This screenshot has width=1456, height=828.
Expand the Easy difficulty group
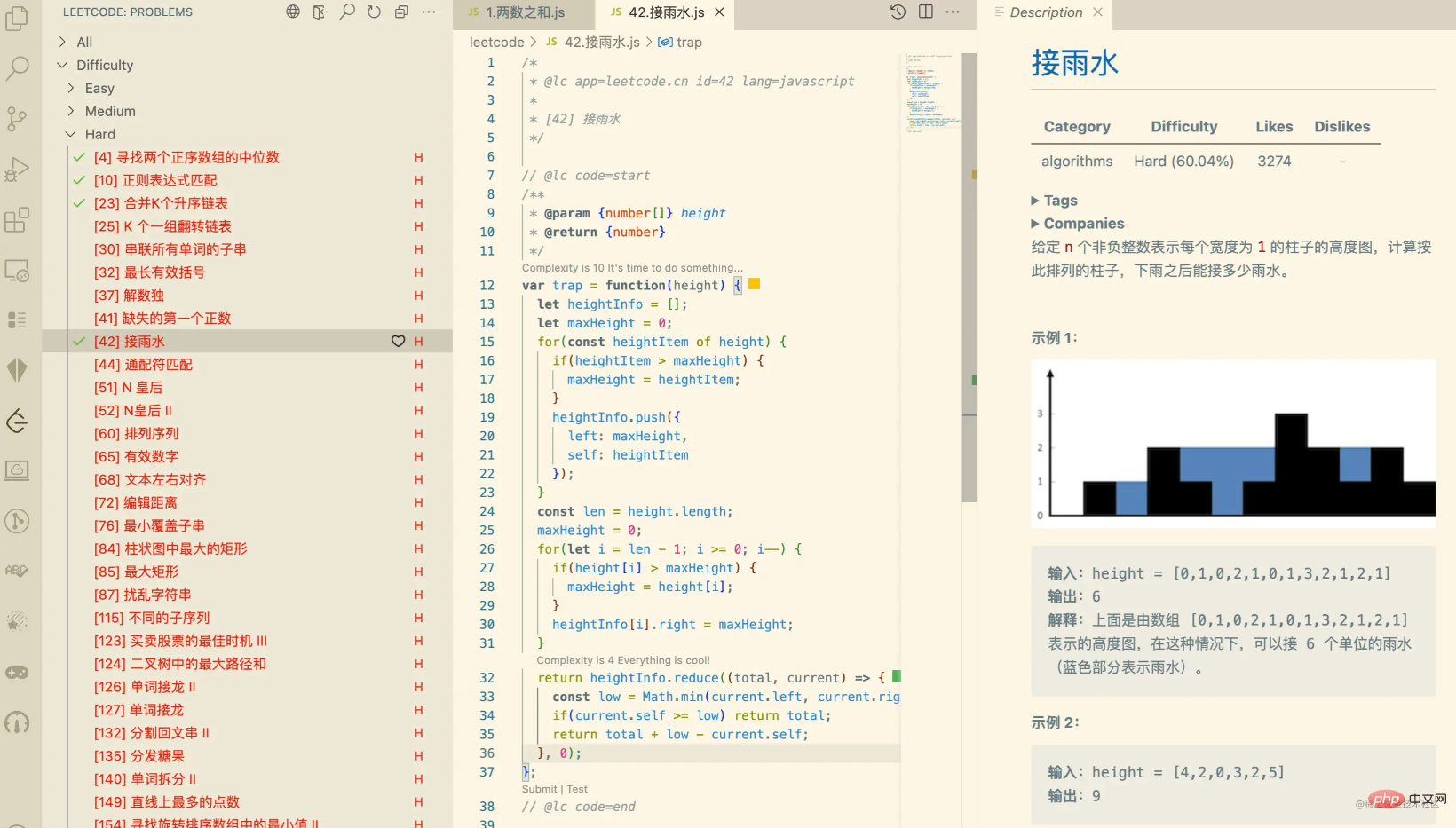coord(71,88)
